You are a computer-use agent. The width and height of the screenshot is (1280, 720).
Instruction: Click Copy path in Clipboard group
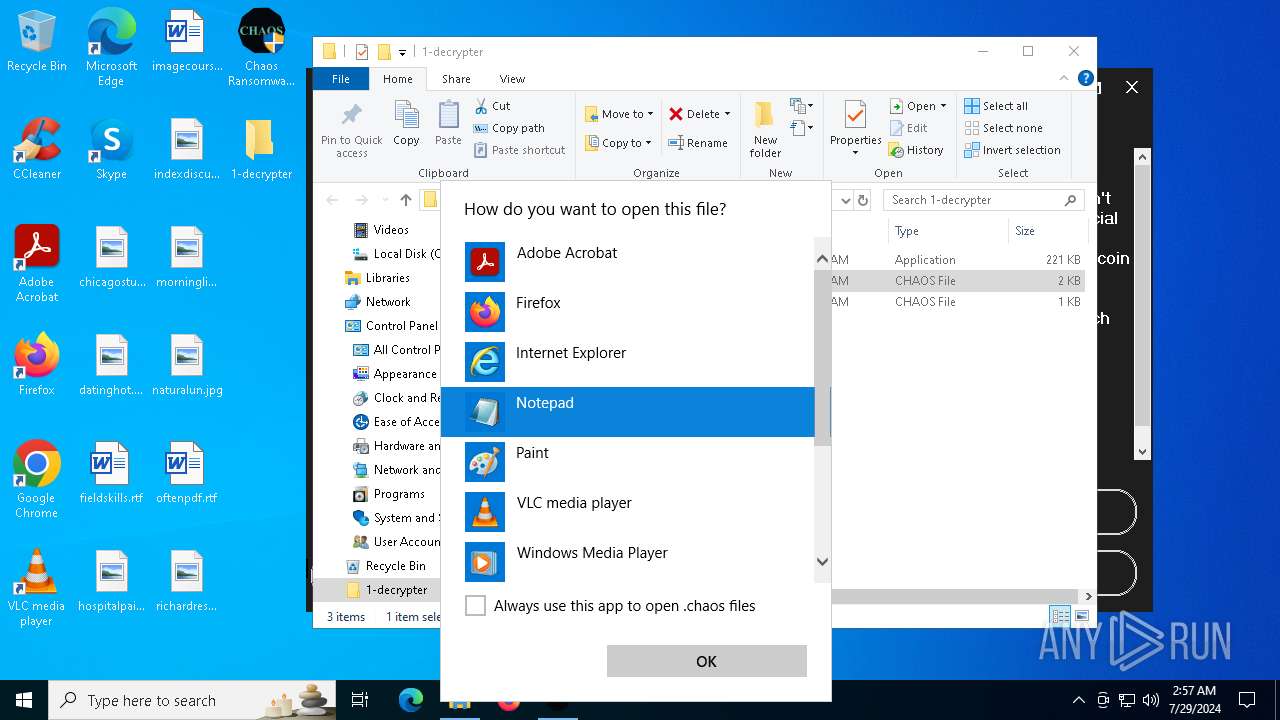point(509,128)
